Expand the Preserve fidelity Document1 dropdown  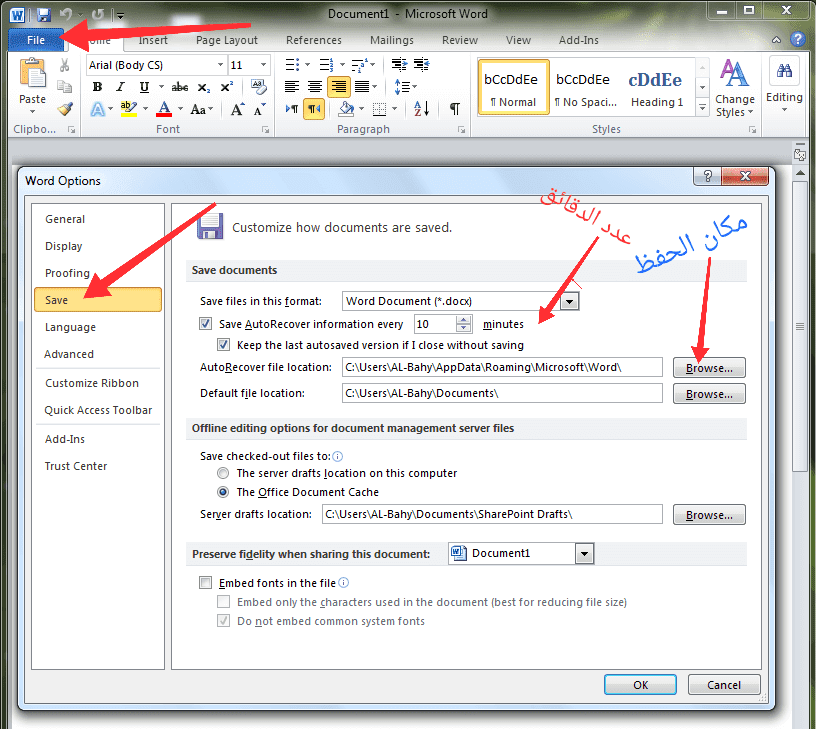click(x=584, y=554)
